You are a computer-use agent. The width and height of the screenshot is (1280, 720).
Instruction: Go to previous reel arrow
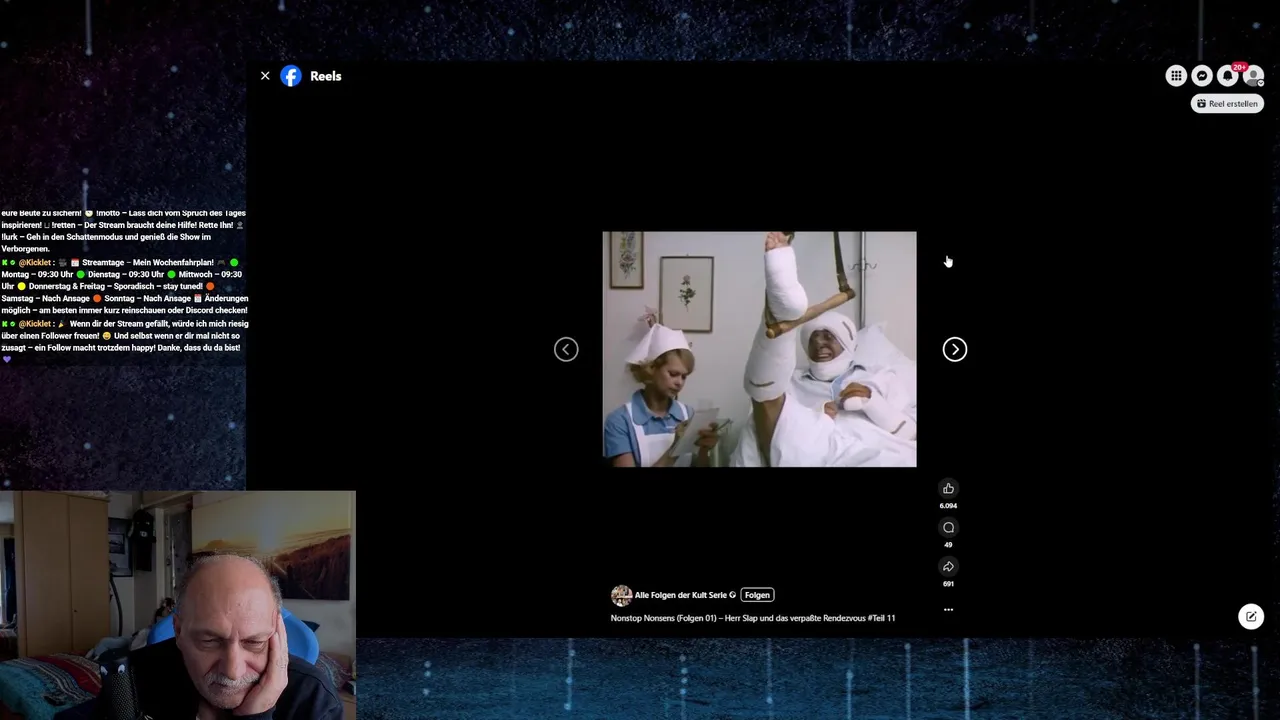[x=566, y=349]
